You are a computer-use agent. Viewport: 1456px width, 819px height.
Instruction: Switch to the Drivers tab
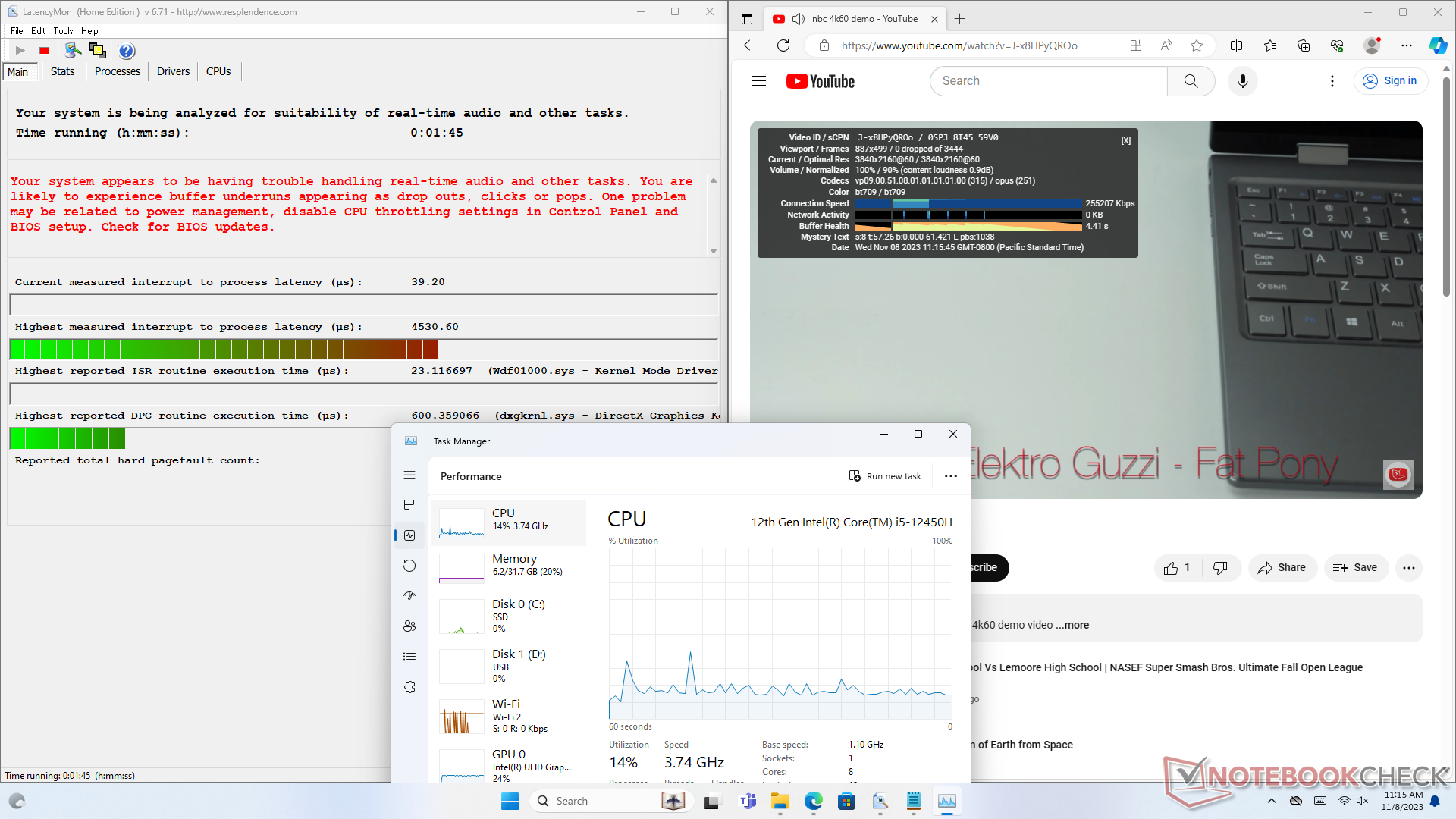[x=173, y=71]
